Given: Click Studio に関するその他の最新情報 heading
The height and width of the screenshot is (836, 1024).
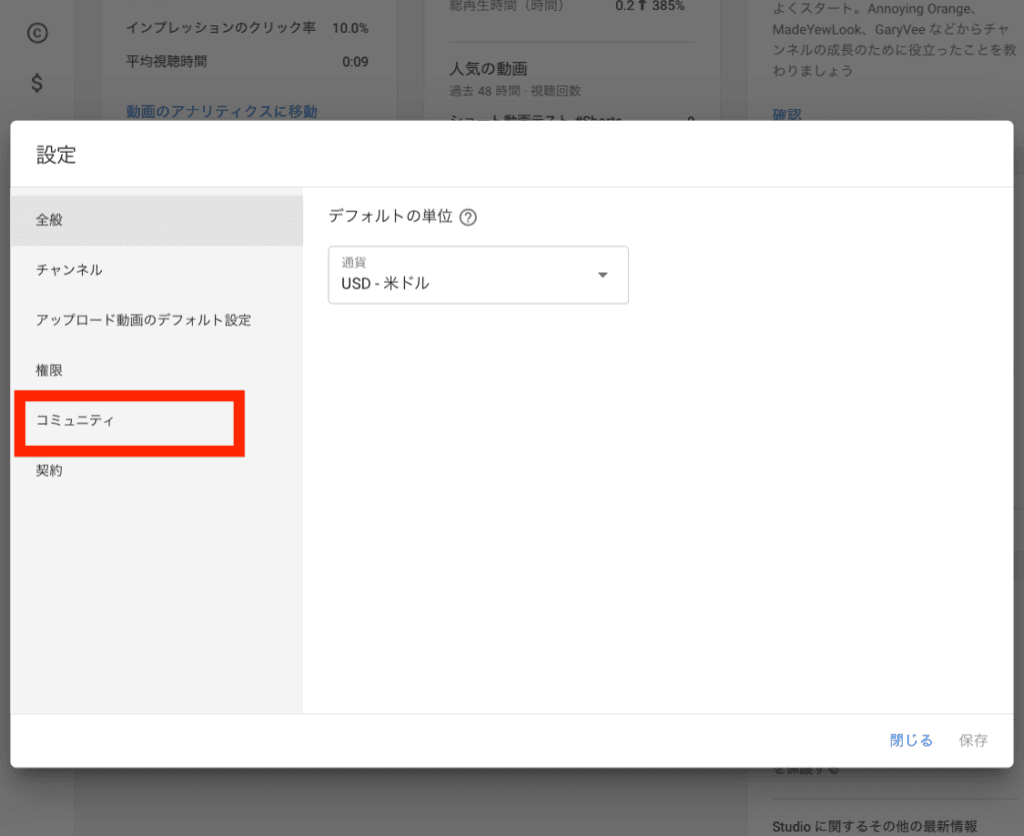Looking at the screenshot, I should (x=874, y=826).
